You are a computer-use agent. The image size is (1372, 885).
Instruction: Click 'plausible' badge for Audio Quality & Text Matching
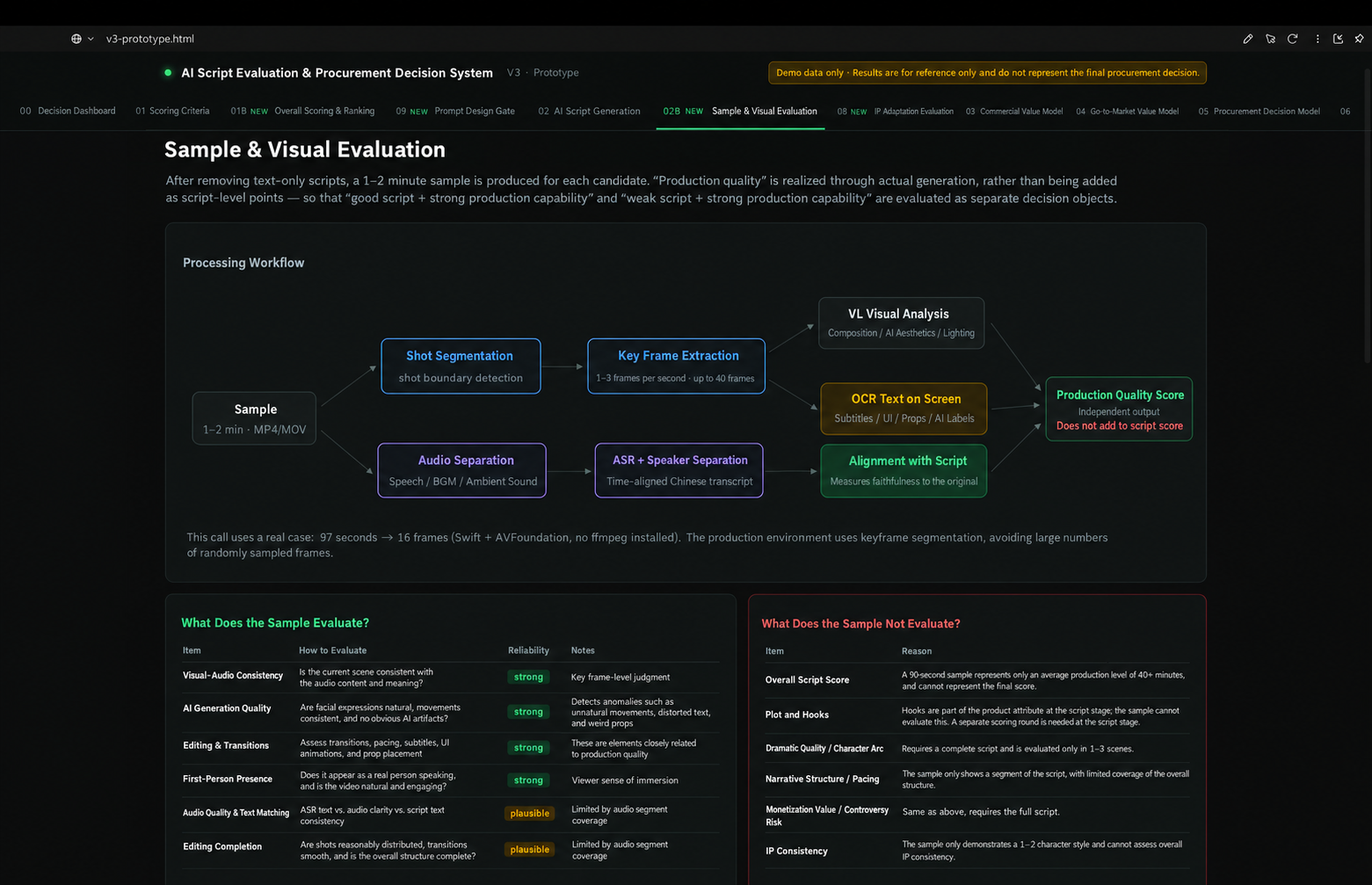point(530,814)
